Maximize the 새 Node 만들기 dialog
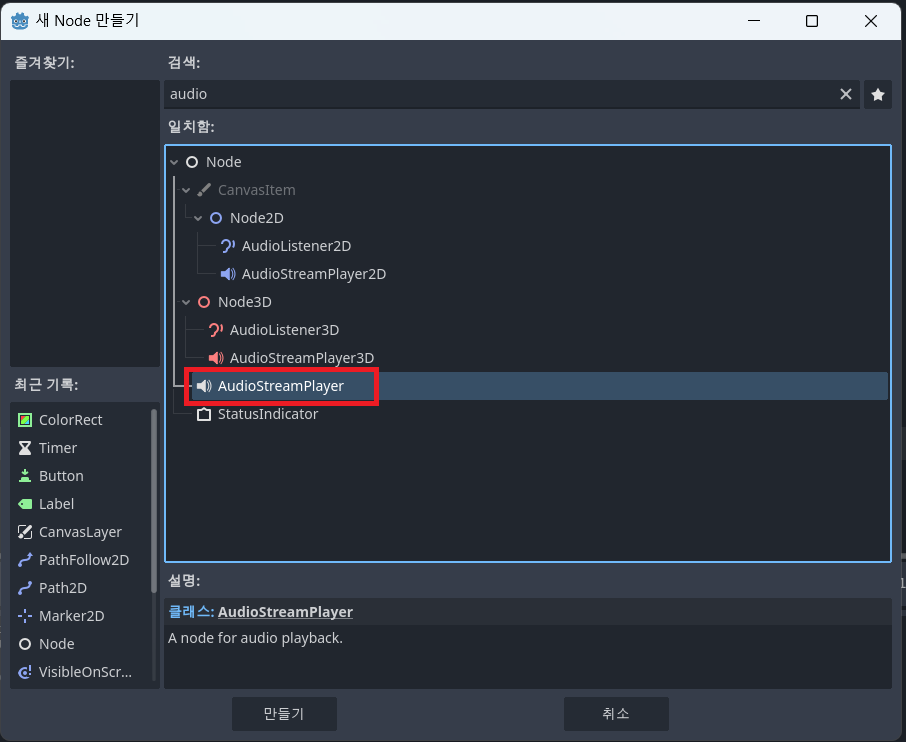 [812, 21]
